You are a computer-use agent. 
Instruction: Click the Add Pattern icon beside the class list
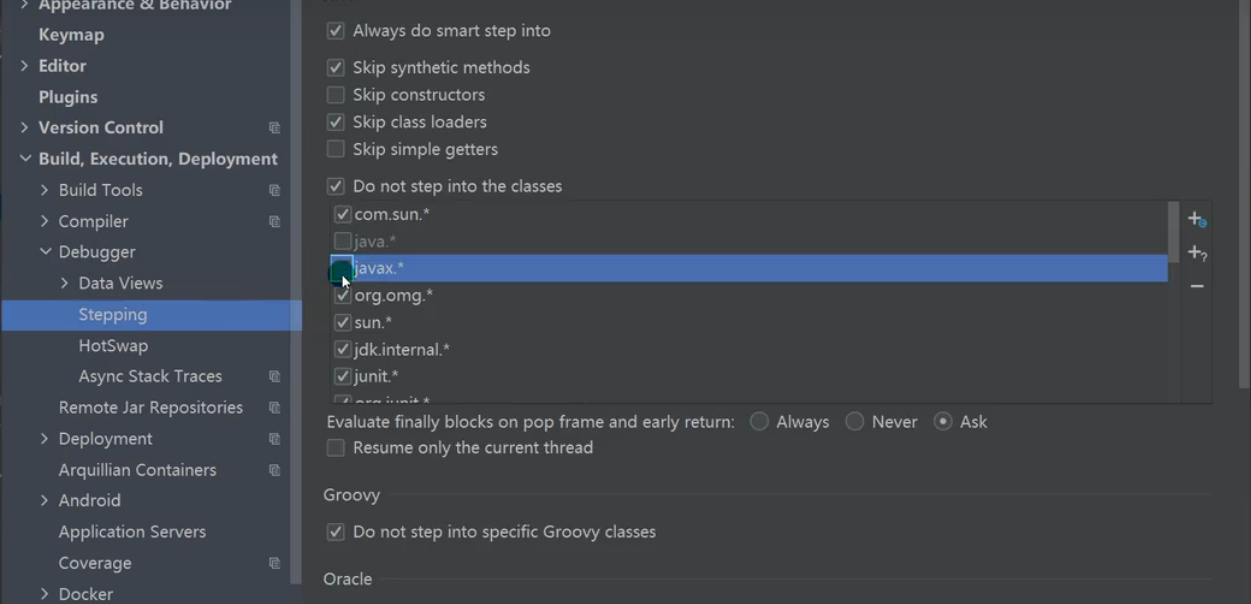pyautogui.click(x=1196, y=253)
